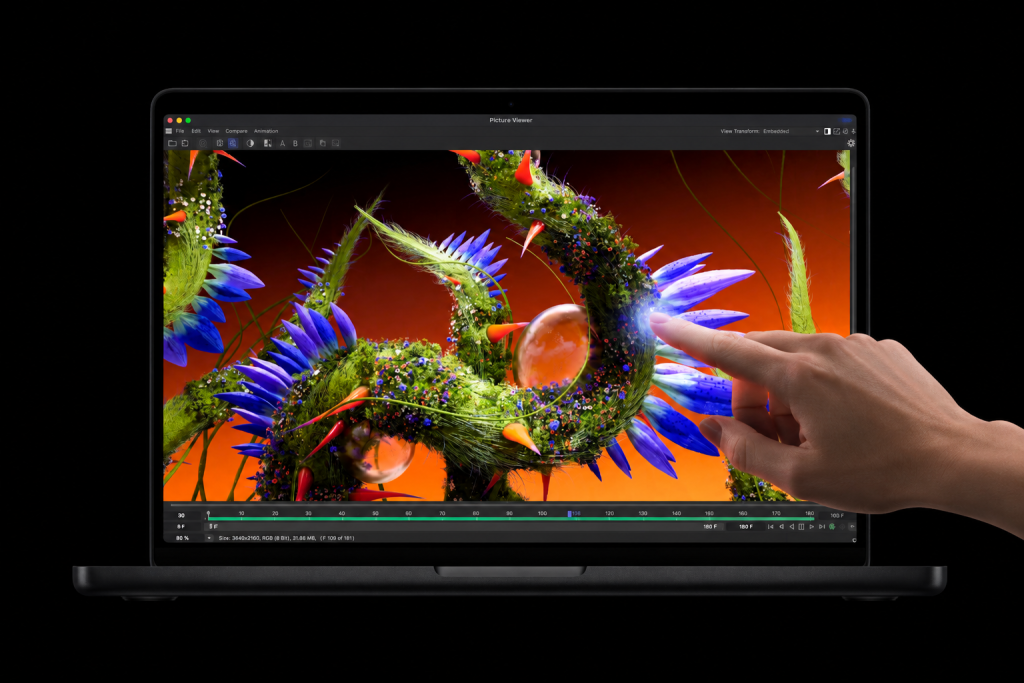Click the dimmed zoom magnifier toolbar icon

(x=203, y=143)
